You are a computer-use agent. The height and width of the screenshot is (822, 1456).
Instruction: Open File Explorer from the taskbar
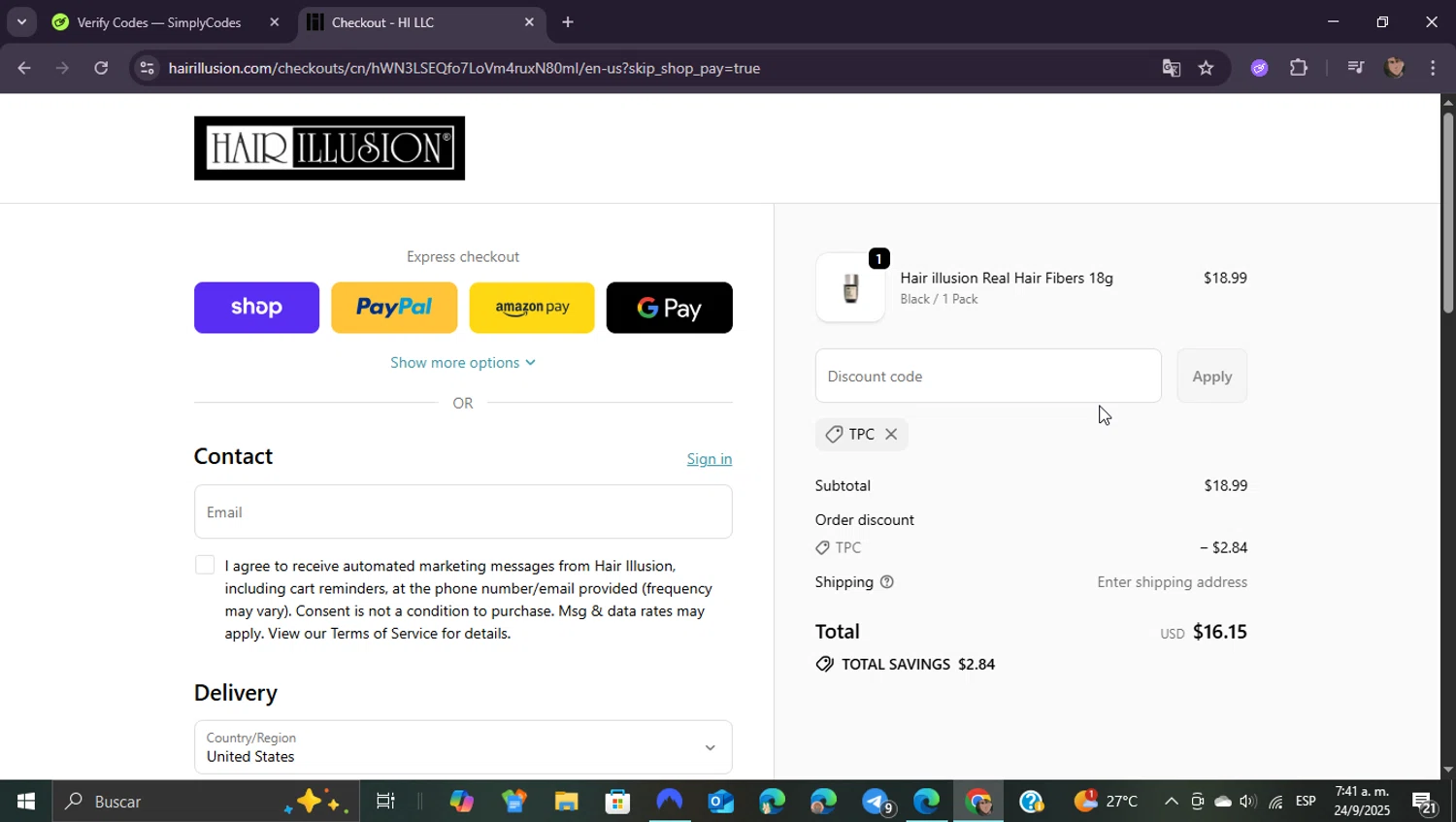coord(566,802)
